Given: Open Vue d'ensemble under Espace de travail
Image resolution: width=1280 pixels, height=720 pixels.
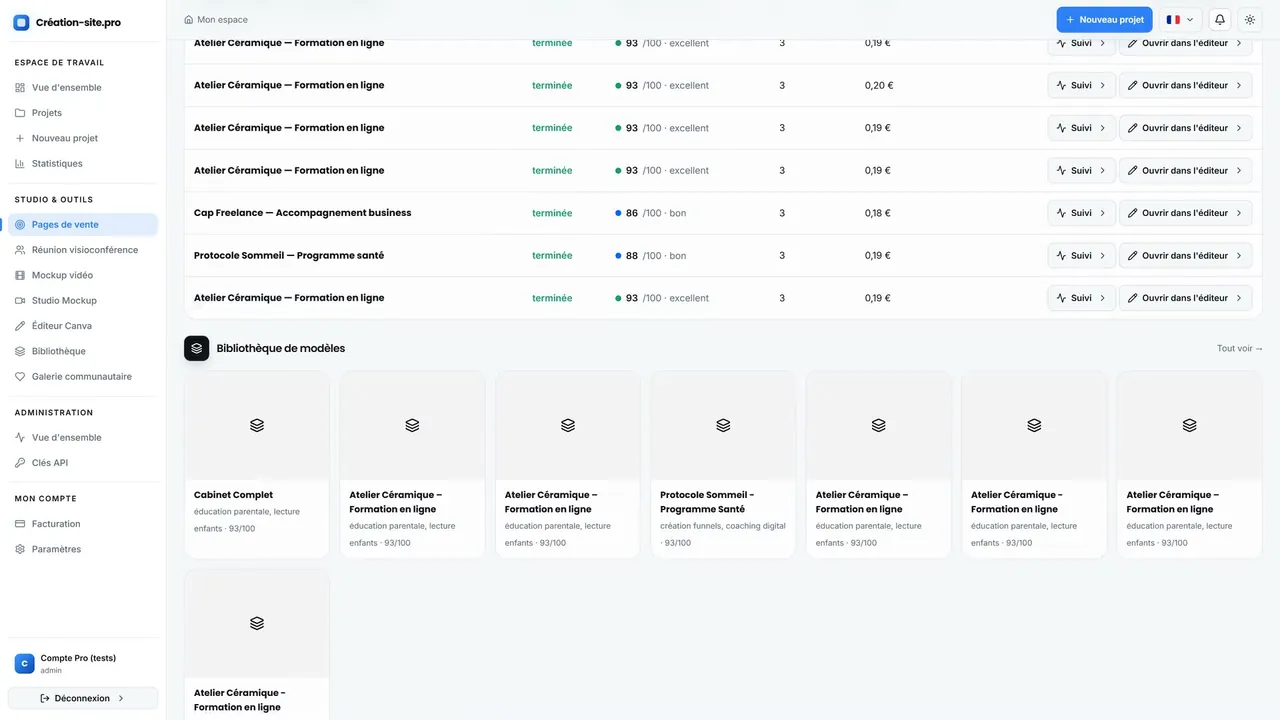Looking at the screenshot, I should [x=83, y=88].
